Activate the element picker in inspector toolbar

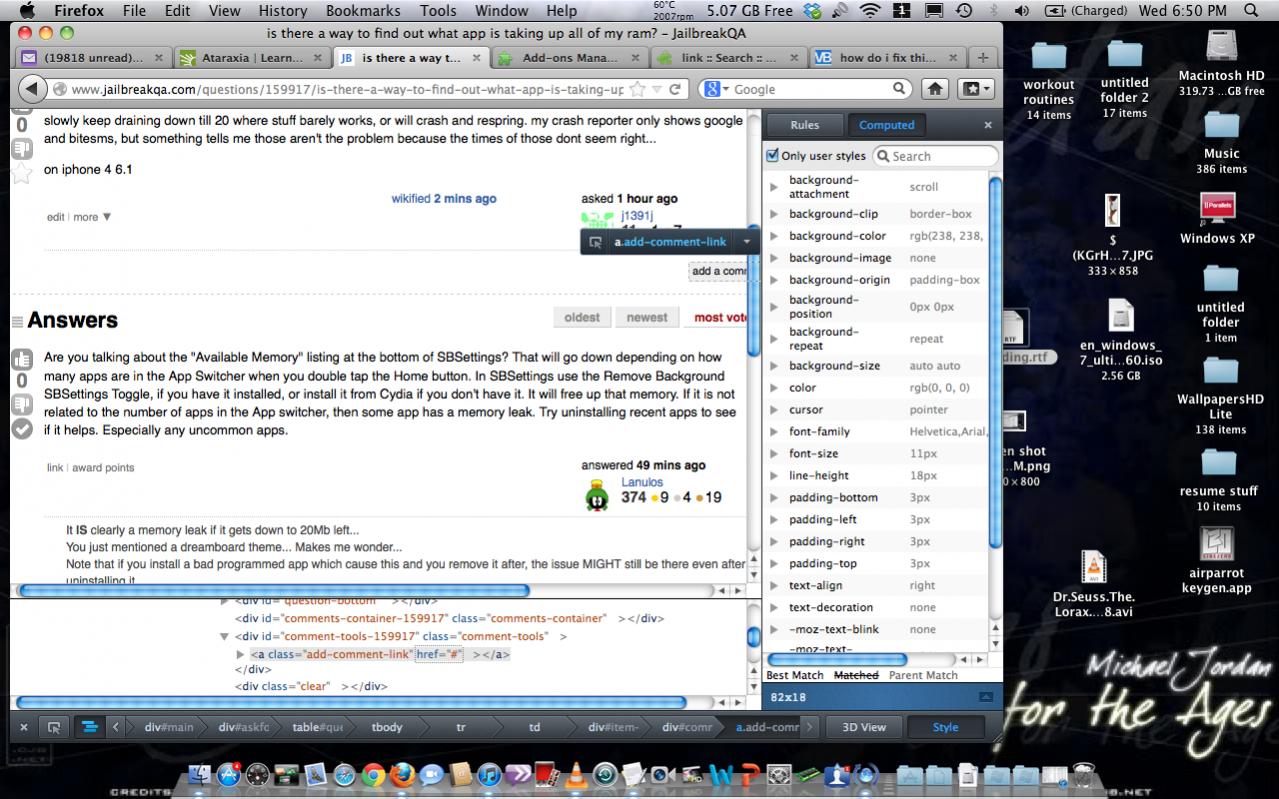[x=54, y=727]
